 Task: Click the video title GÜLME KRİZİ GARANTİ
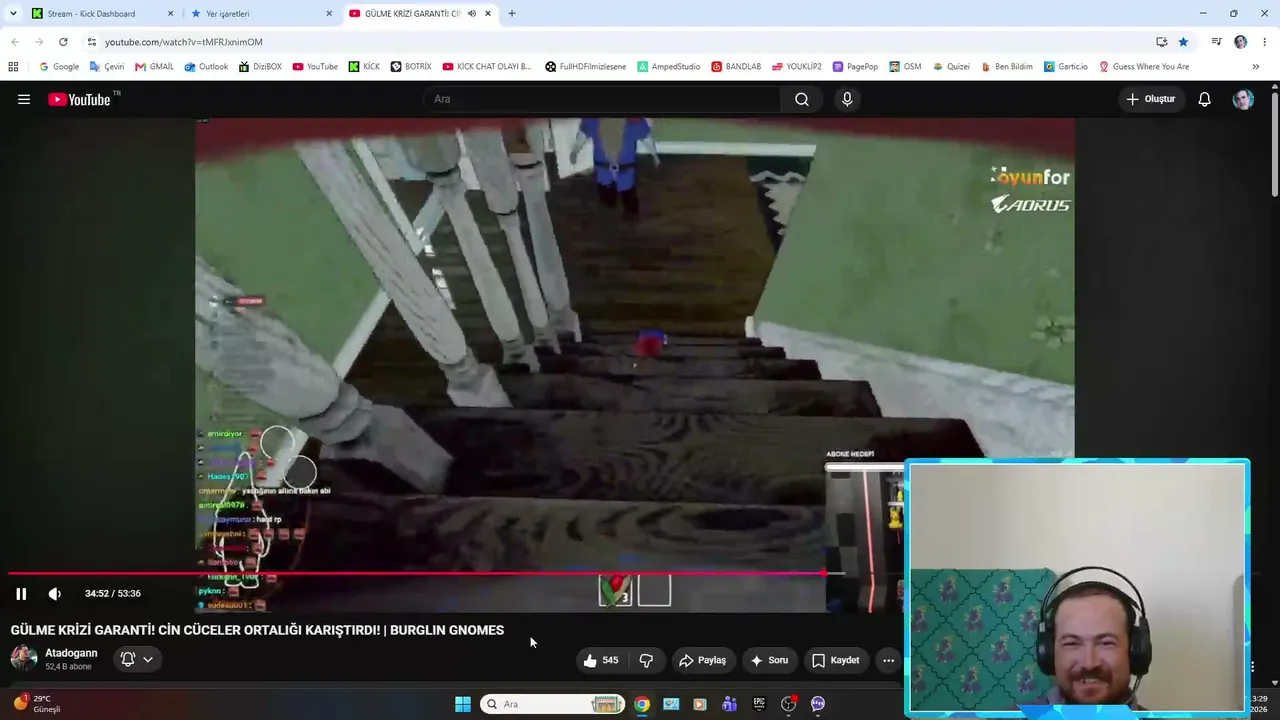click(257, 630)
